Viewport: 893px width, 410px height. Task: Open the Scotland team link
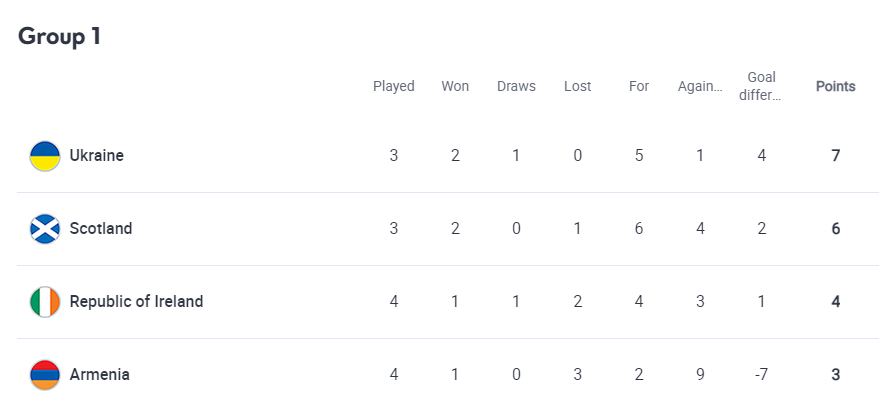pyautogui.click(x=100, y=229)
